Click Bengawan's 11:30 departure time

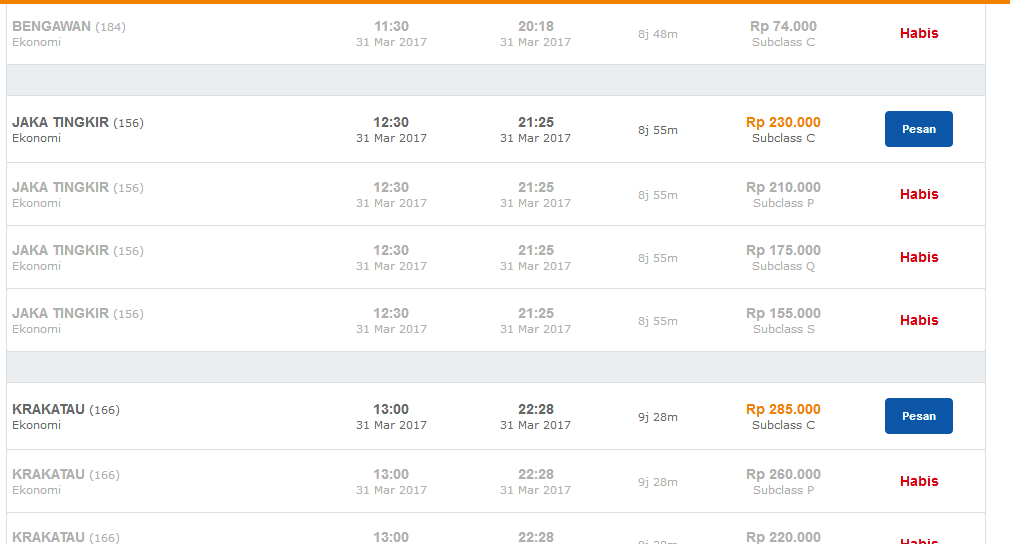coord(391,26)
